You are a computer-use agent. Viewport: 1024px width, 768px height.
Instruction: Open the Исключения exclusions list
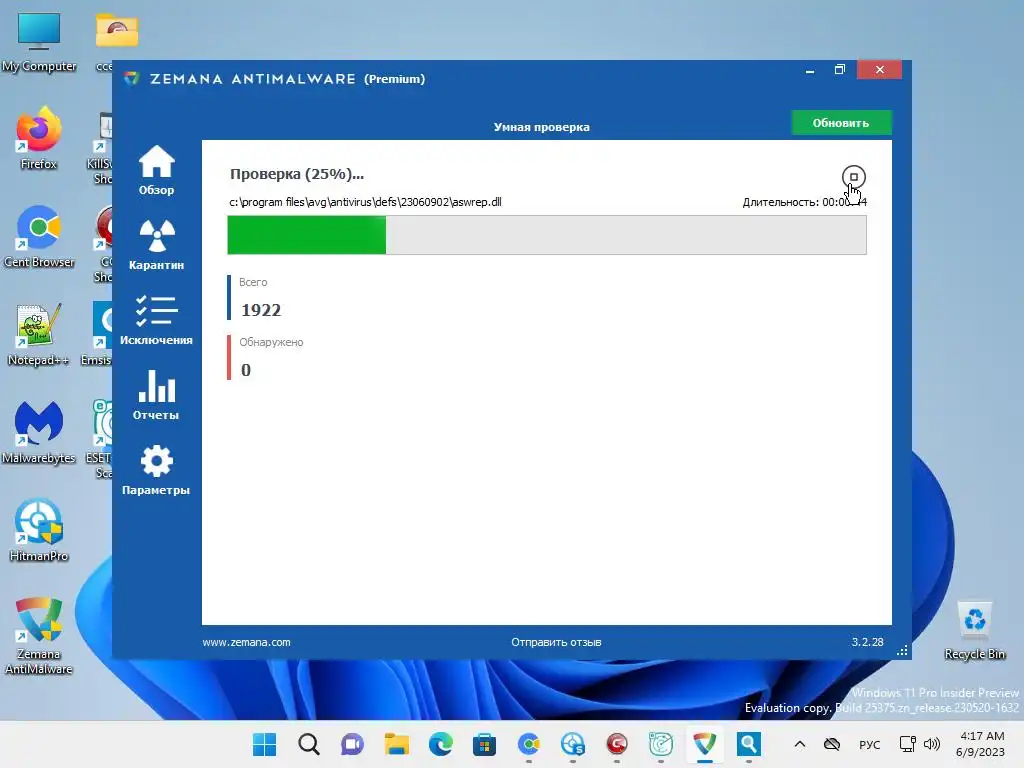coord(156,320)
